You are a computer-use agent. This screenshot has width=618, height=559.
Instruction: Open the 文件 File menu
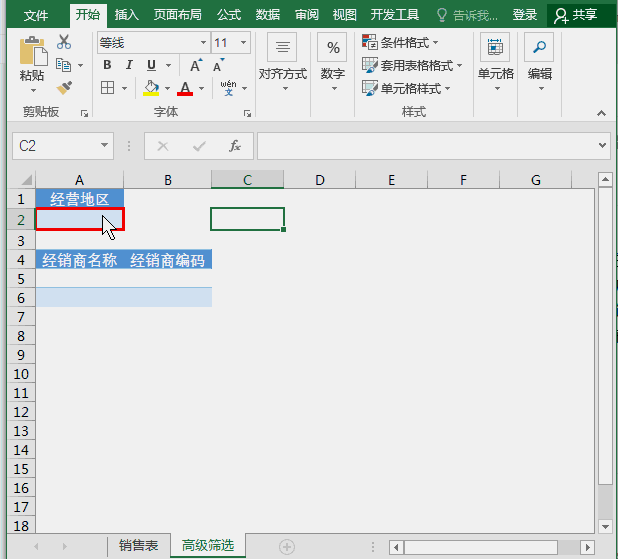[36, 15]
